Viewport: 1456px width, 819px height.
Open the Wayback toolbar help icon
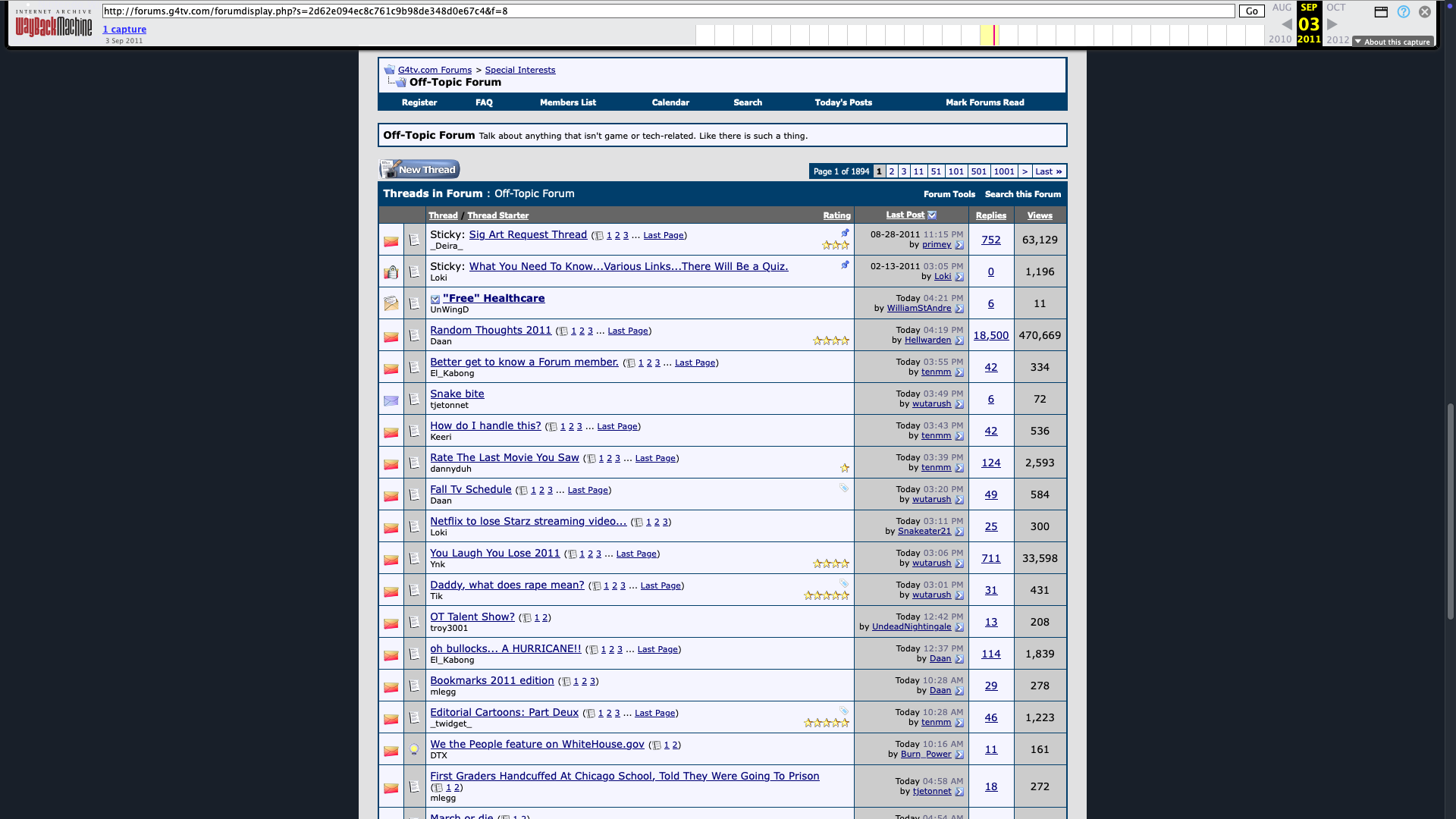[x=1404, y=12]
